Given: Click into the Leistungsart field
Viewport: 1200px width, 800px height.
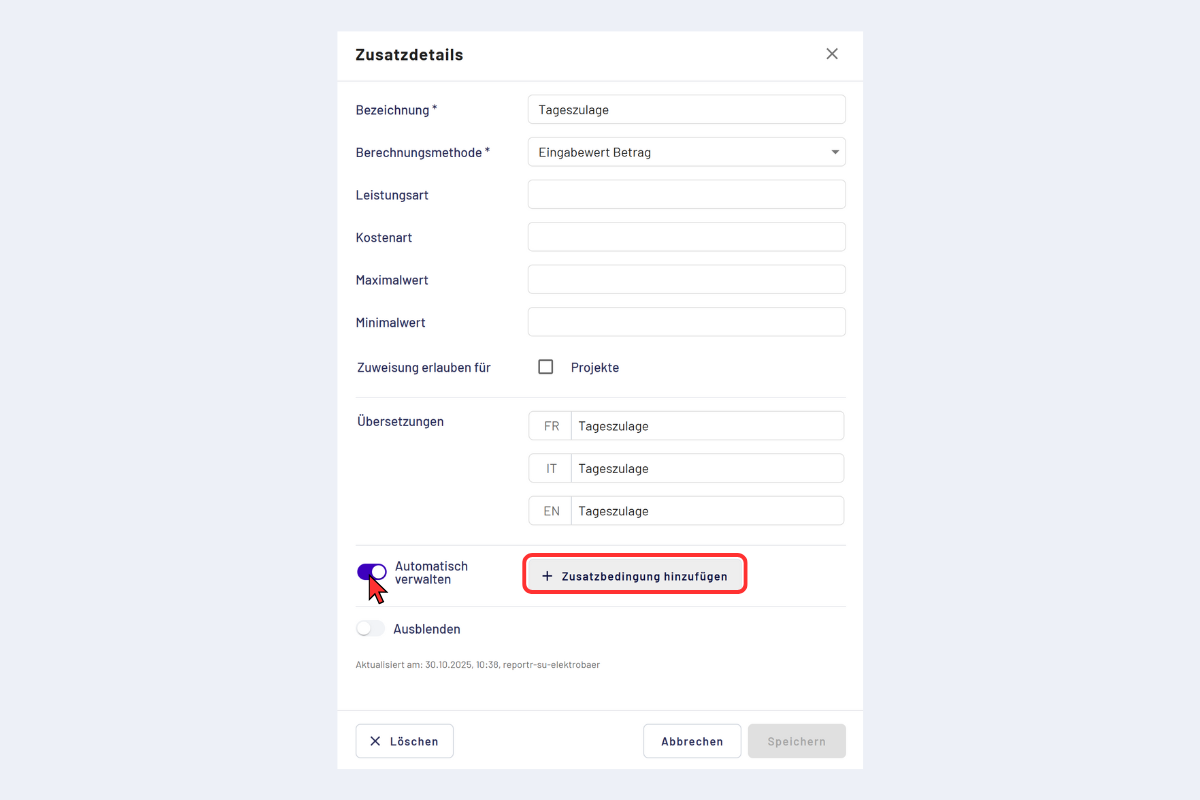Looking at the screenshot, I should (x=686, y=195).
